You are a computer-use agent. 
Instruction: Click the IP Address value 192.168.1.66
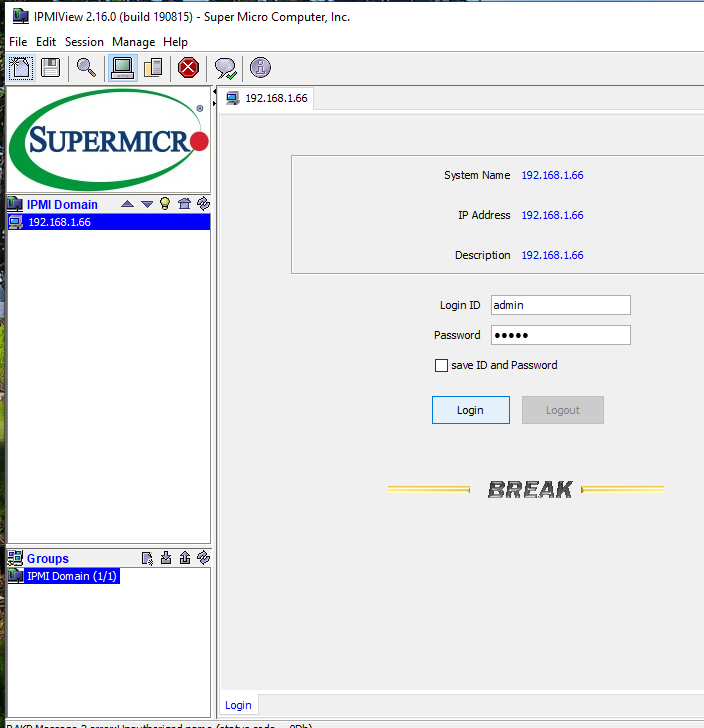tap(552, 215)
